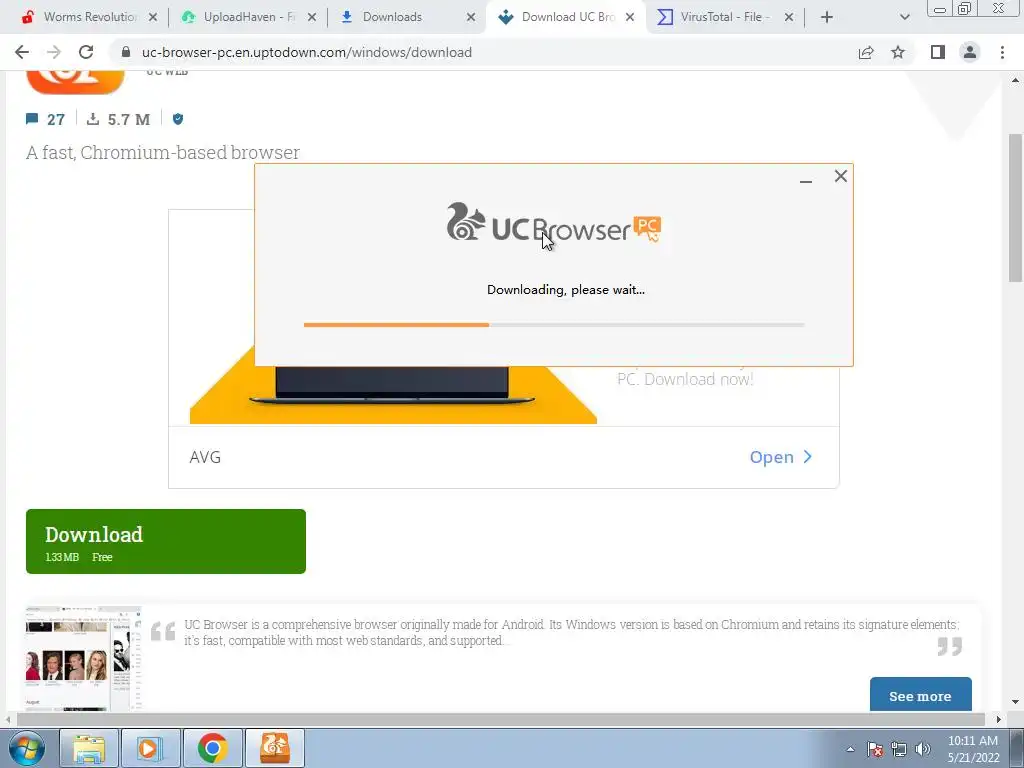The image size is (1024, 768).
Task: Open the browser side panel
Action: [x=938, y=52]
